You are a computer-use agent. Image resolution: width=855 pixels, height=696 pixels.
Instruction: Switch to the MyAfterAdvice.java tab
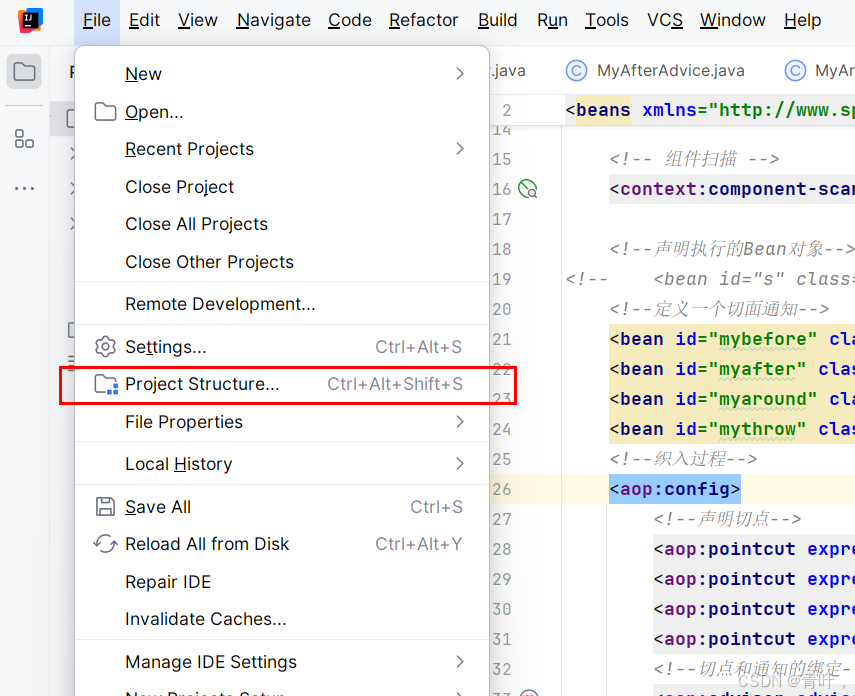[x=656, y=70]
